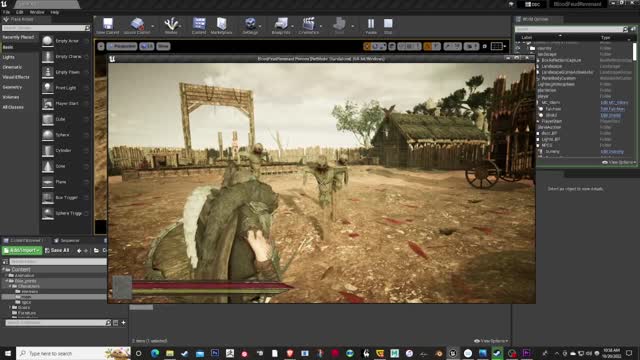Click the Content Browser folder search field
Screen dimensions: 640x360
(57, 261)
